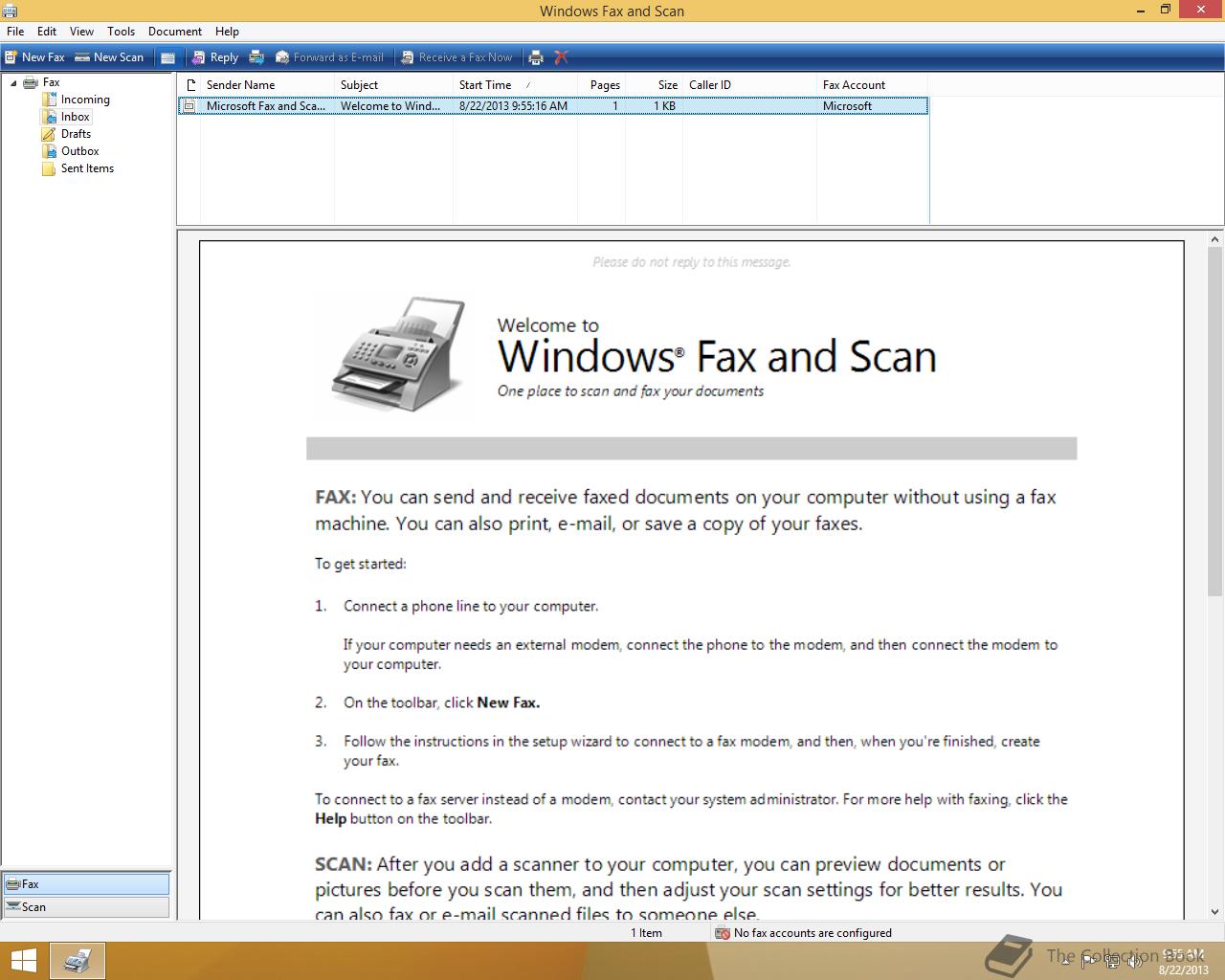Click the preview scrollbar up arrow
The width and height of the screenshot is (1225, 980).
pos(1215,240)
